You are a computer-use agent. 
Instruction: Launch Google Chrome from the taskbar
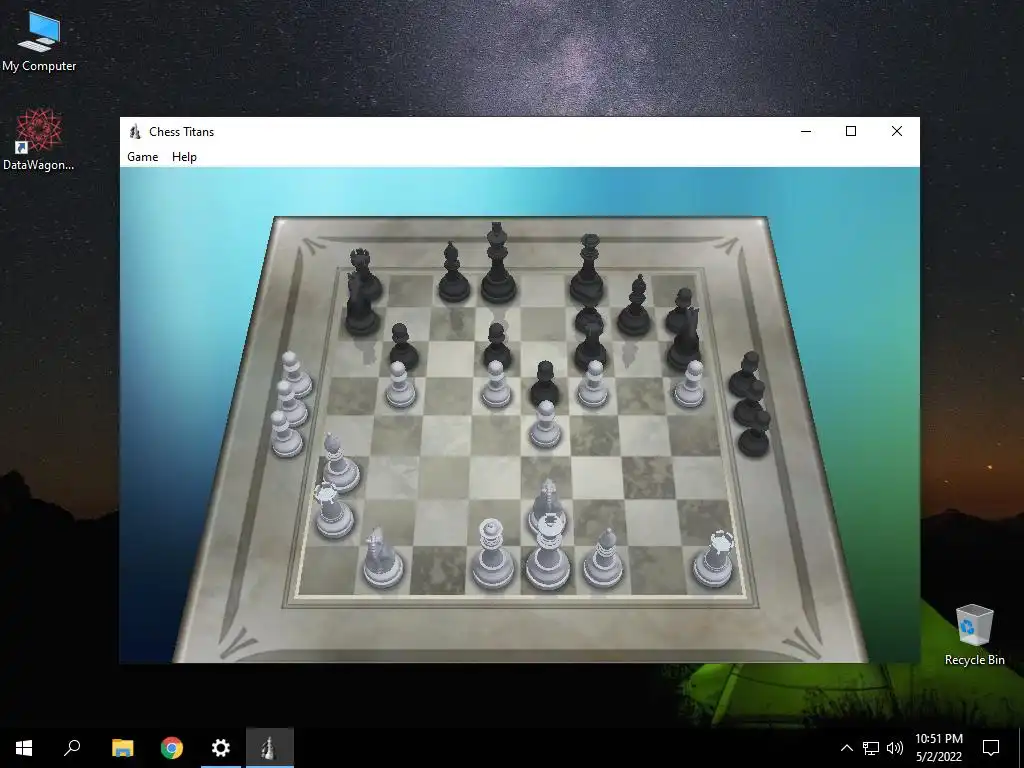172,748
